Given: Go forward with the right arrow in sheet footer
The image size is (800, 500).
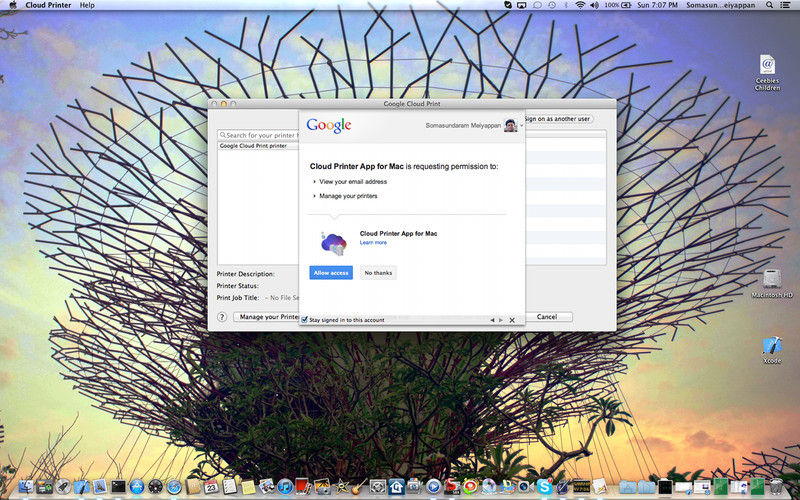Looking at the screenshot, I should click(501, 320).
